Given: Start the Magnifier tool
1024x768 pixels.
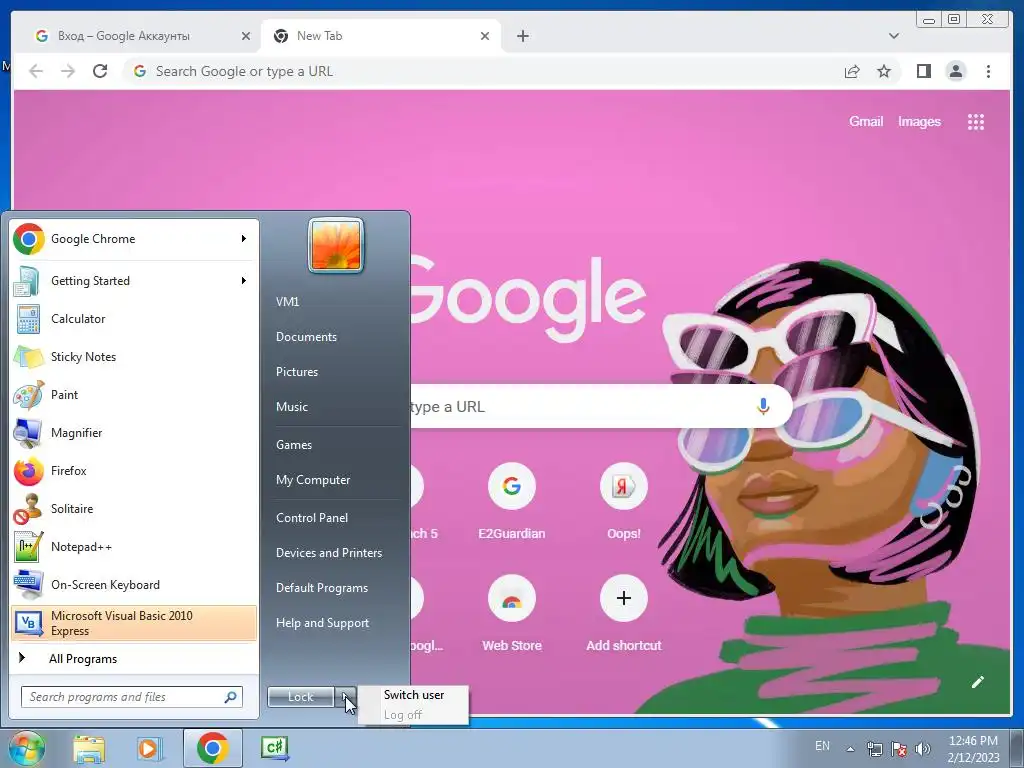Looking at the screenshot, I should tap(134, 432).
